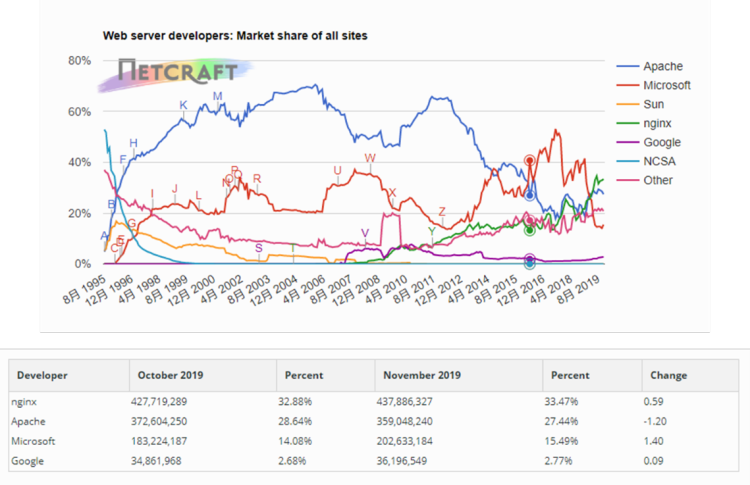Click annotation letter M near Apache peak
The height and width of the screenshot is (485, 750).
pos(218,97)
